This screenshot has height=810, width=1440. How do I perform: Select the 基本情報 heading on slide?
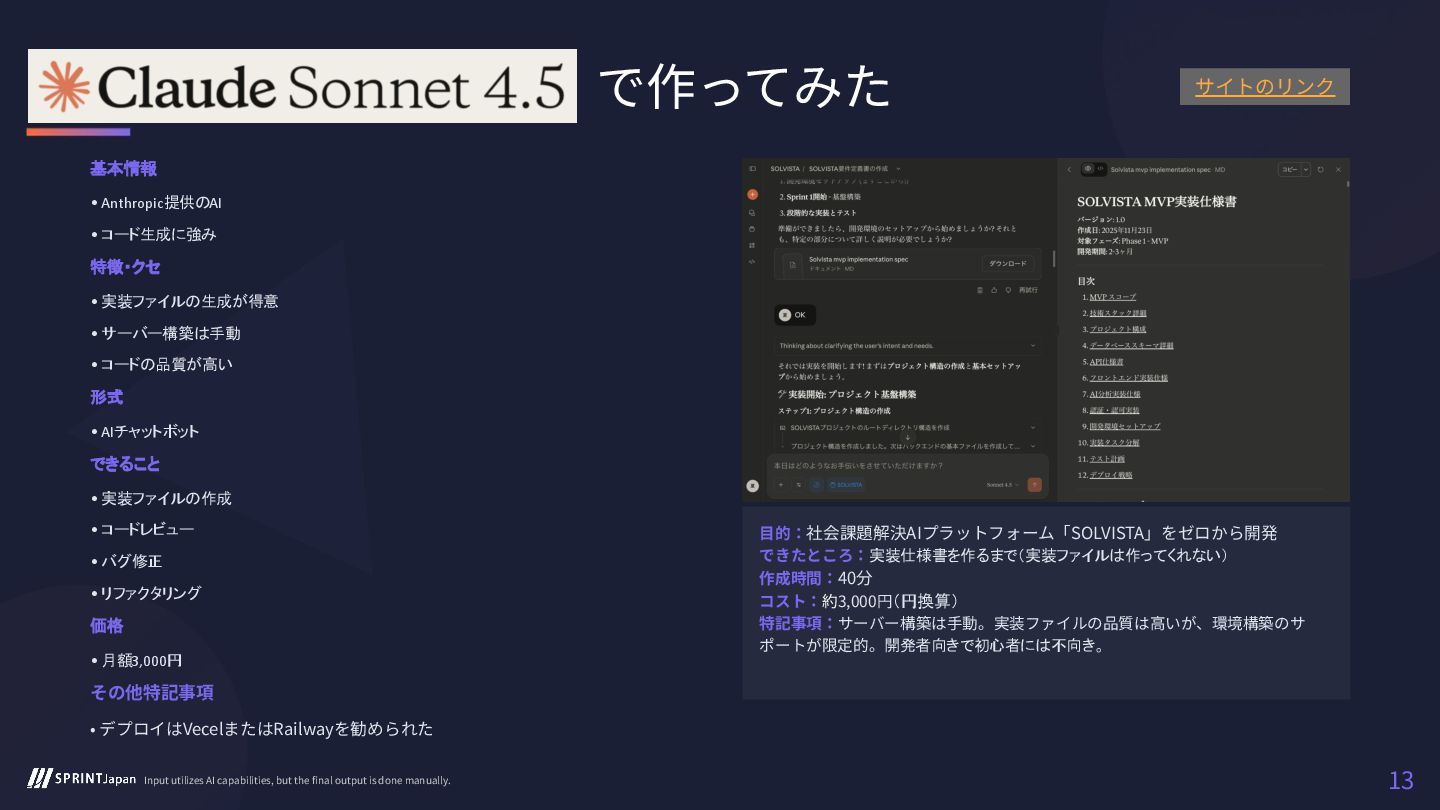coord(123,169)
